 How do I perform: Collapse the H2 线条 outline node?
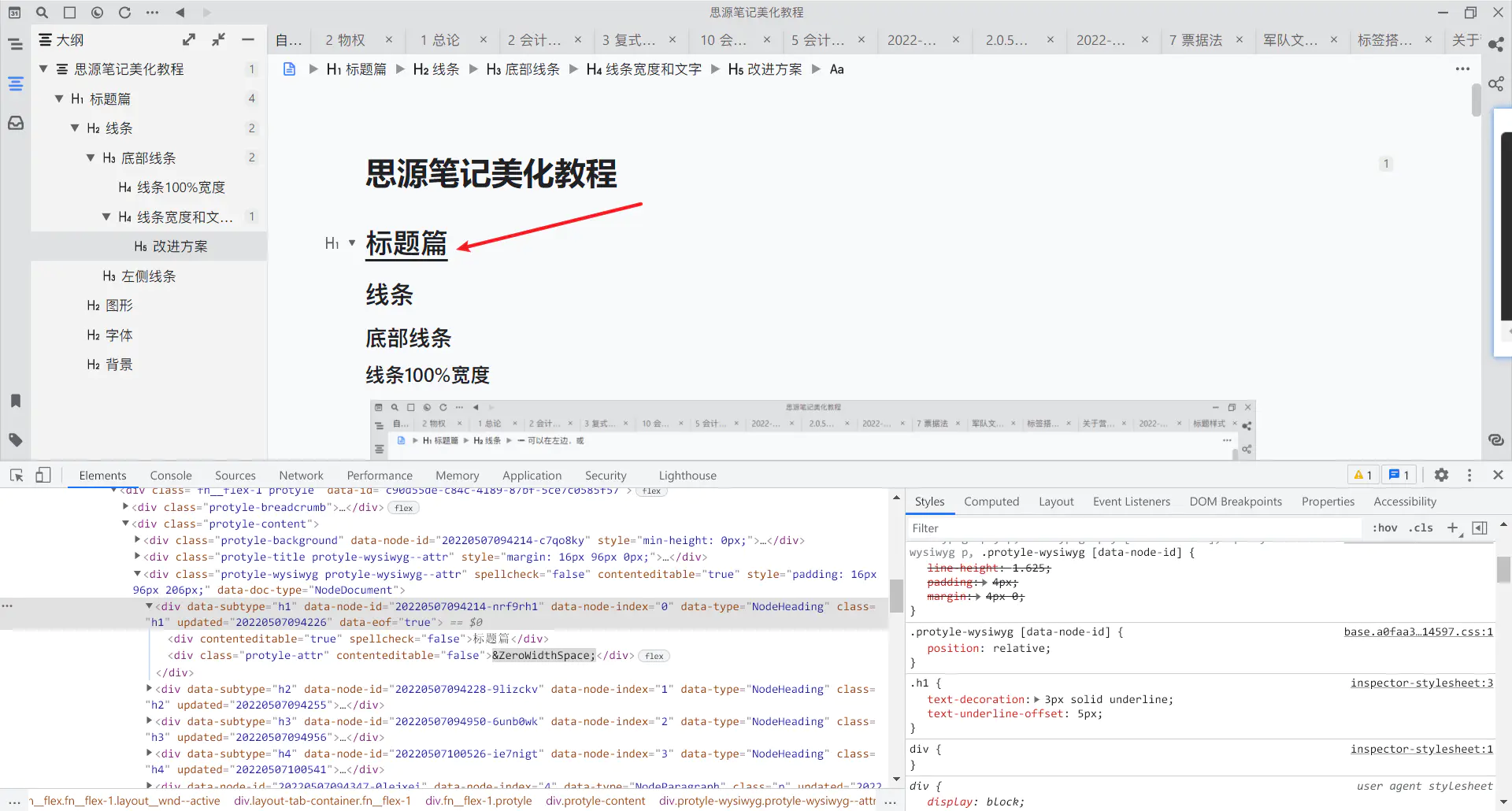pyautogui.click(x=75, y=128)
